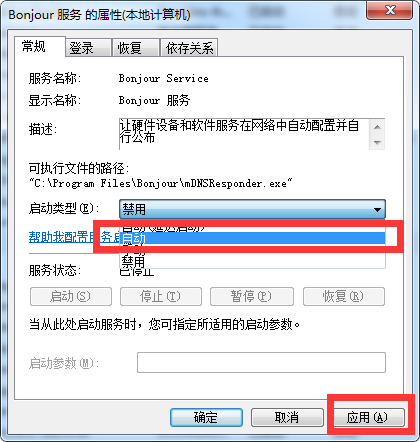Click the description box's up scroll arrow

pyautogui.click(x=377, y=127)
